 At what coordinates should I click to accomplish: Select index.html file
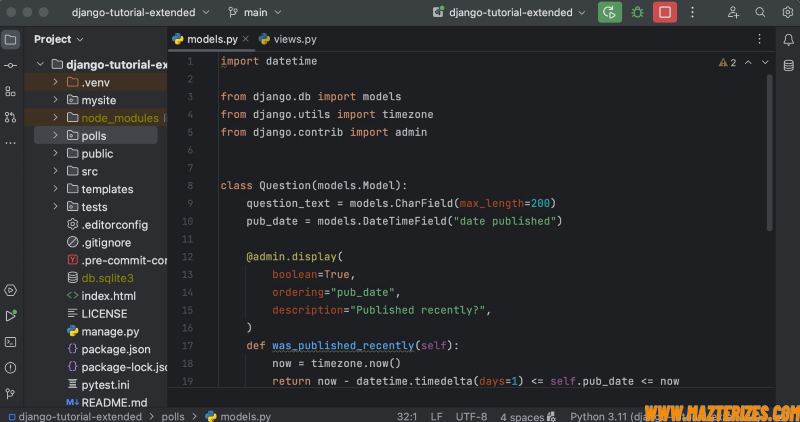101,296
